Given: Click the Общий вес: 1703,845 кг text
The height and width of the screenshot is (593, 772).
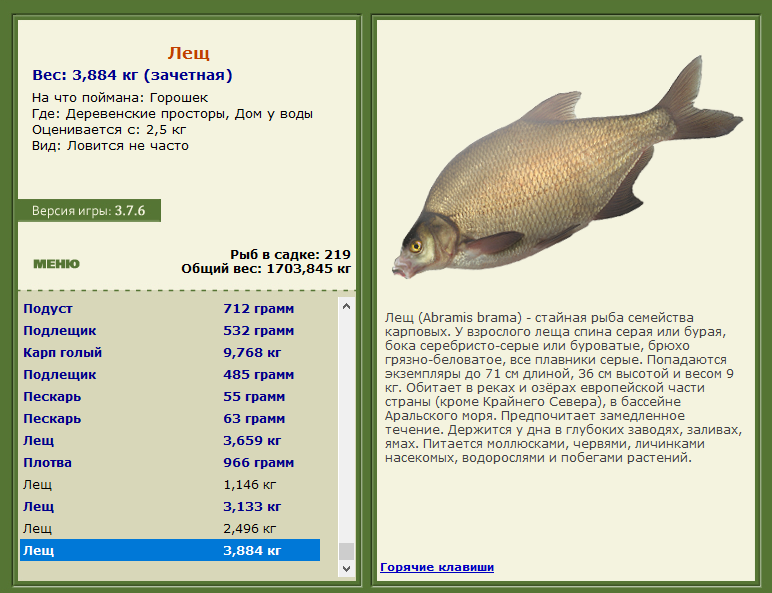Looking at the screenshot, I should (266, 269).
